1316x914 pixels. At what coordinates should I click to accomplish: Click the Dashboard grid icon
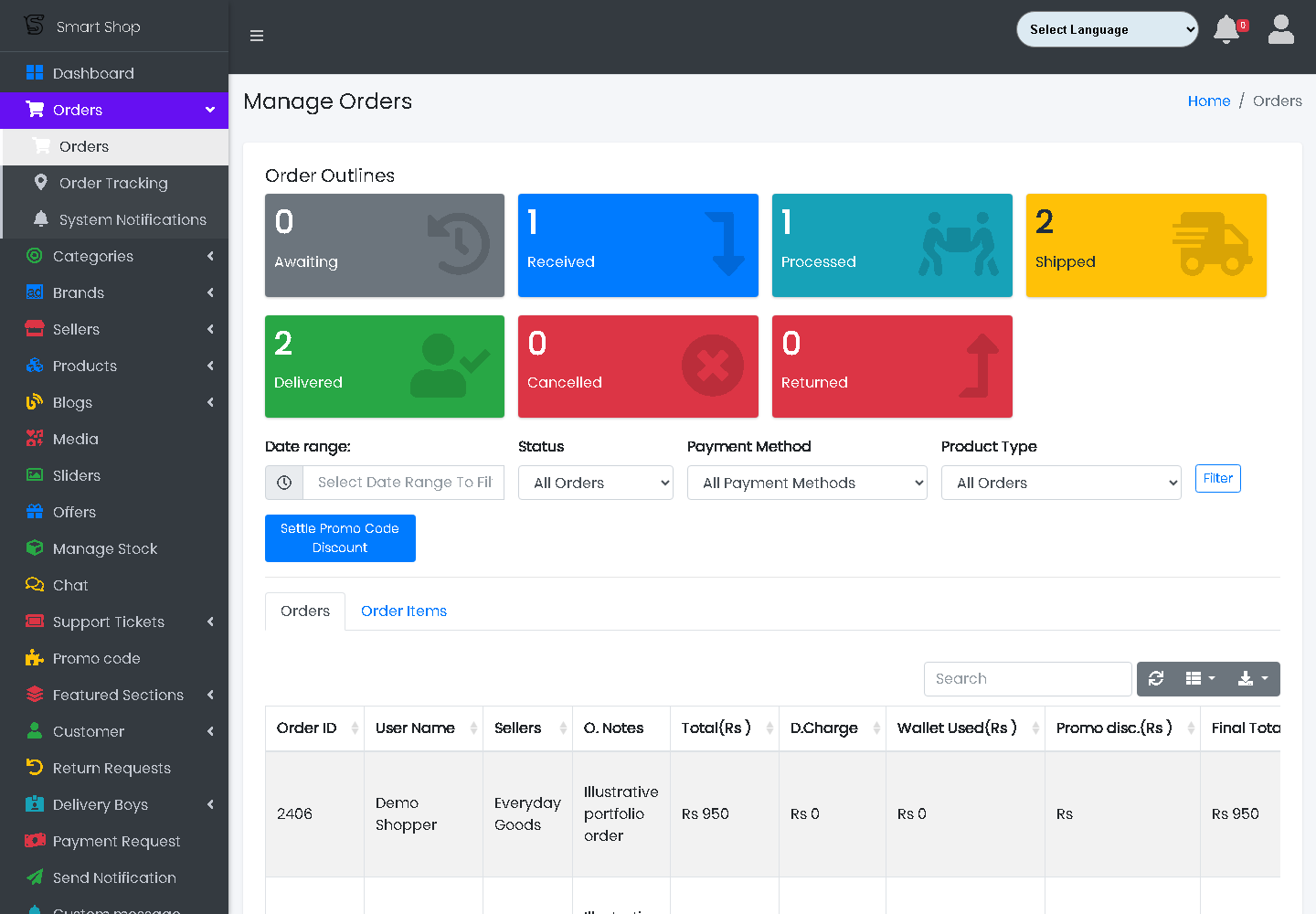pos(35,73)
